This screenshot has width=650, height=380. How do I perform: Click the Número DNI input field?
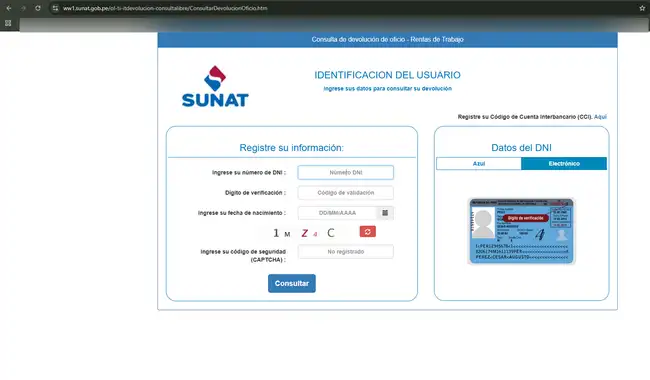[346, 172]
